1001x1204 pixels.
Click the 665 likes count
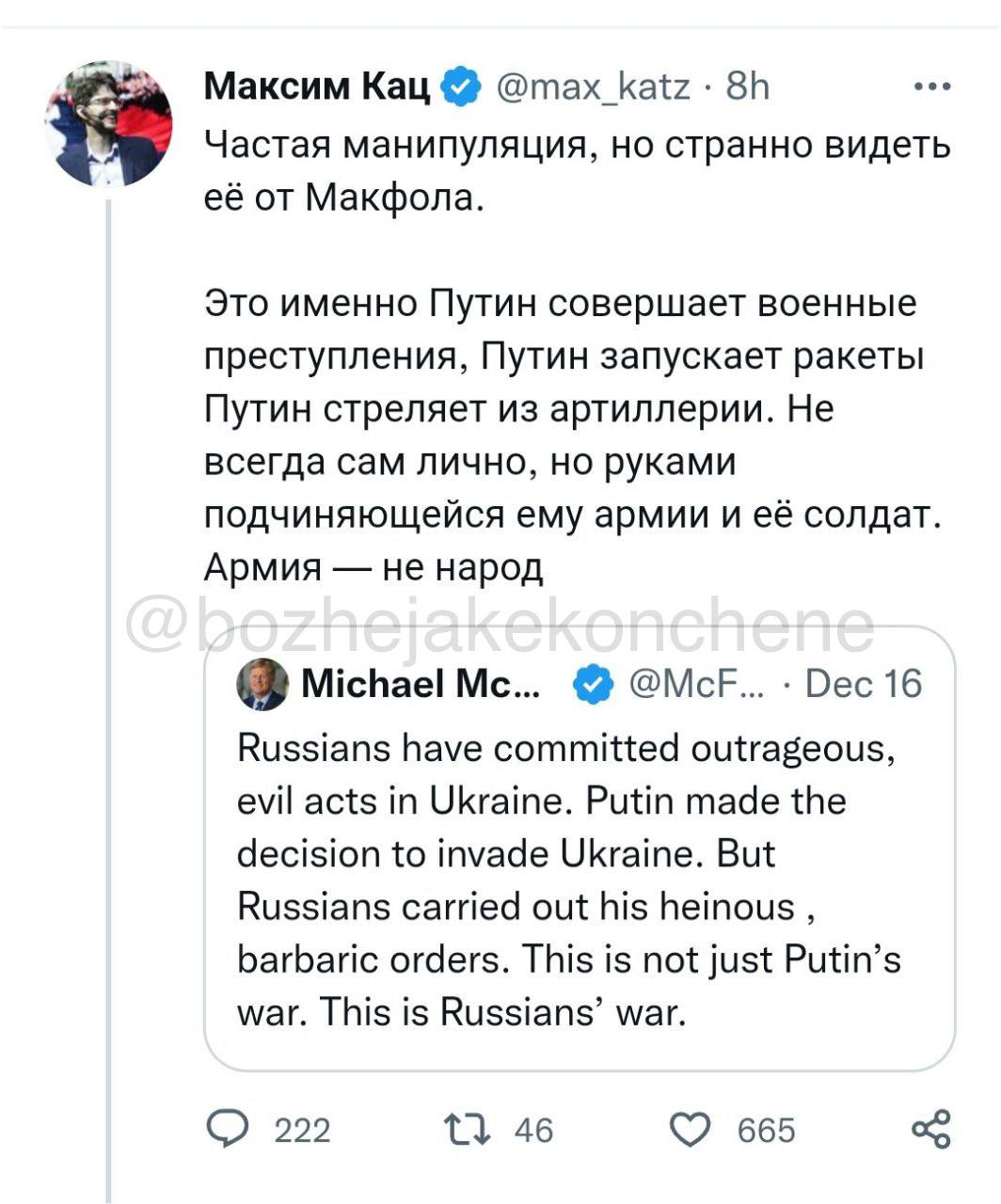coord(766,1129)
